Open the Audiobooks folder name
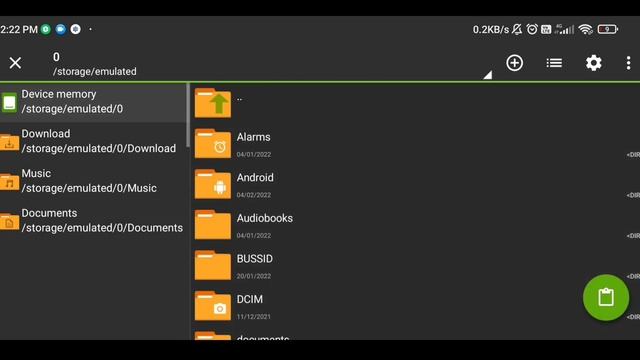The width and height of the screenshot is (640, 360). point(264,218)
